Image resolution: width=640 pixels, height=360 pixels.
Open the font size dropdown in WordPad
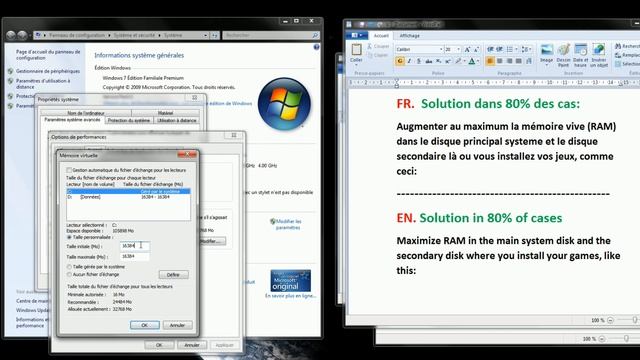click(x=458, y=49)
